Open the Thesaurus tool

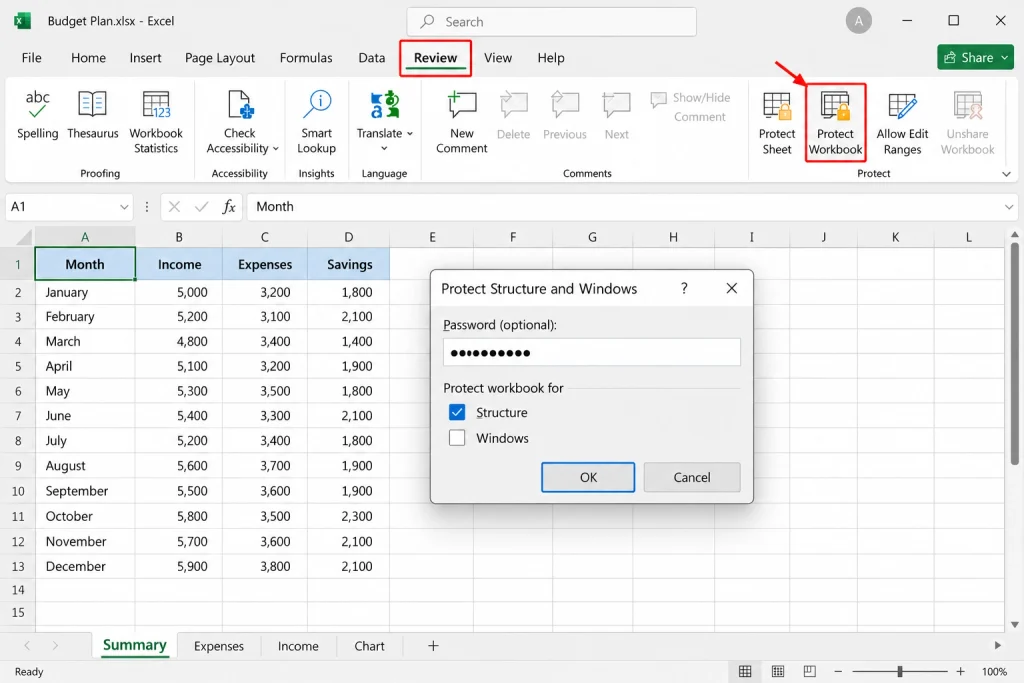click(x=93, y=115)
